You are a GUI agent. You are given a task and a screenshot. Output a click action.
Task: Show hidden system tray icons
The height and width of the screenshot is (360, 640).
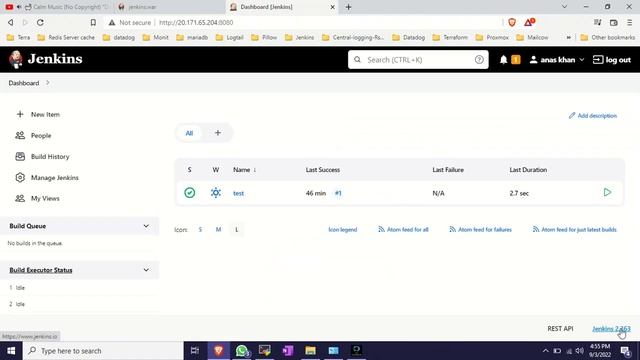click(545, 351)
